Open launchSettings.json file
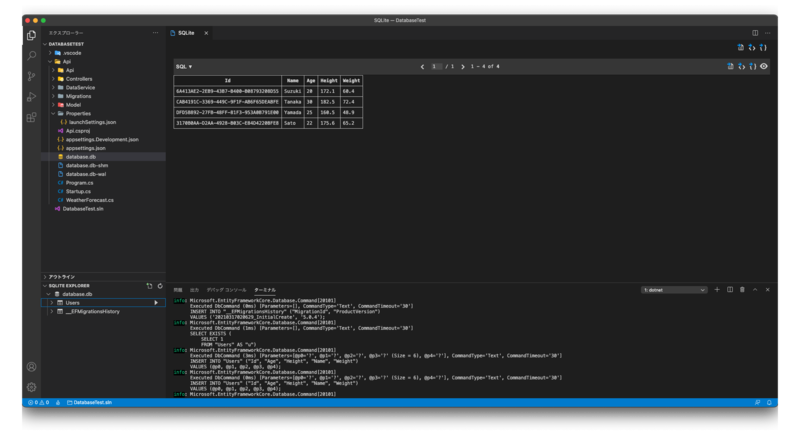This screenshot has height=436, width=800. click(92, 122)
